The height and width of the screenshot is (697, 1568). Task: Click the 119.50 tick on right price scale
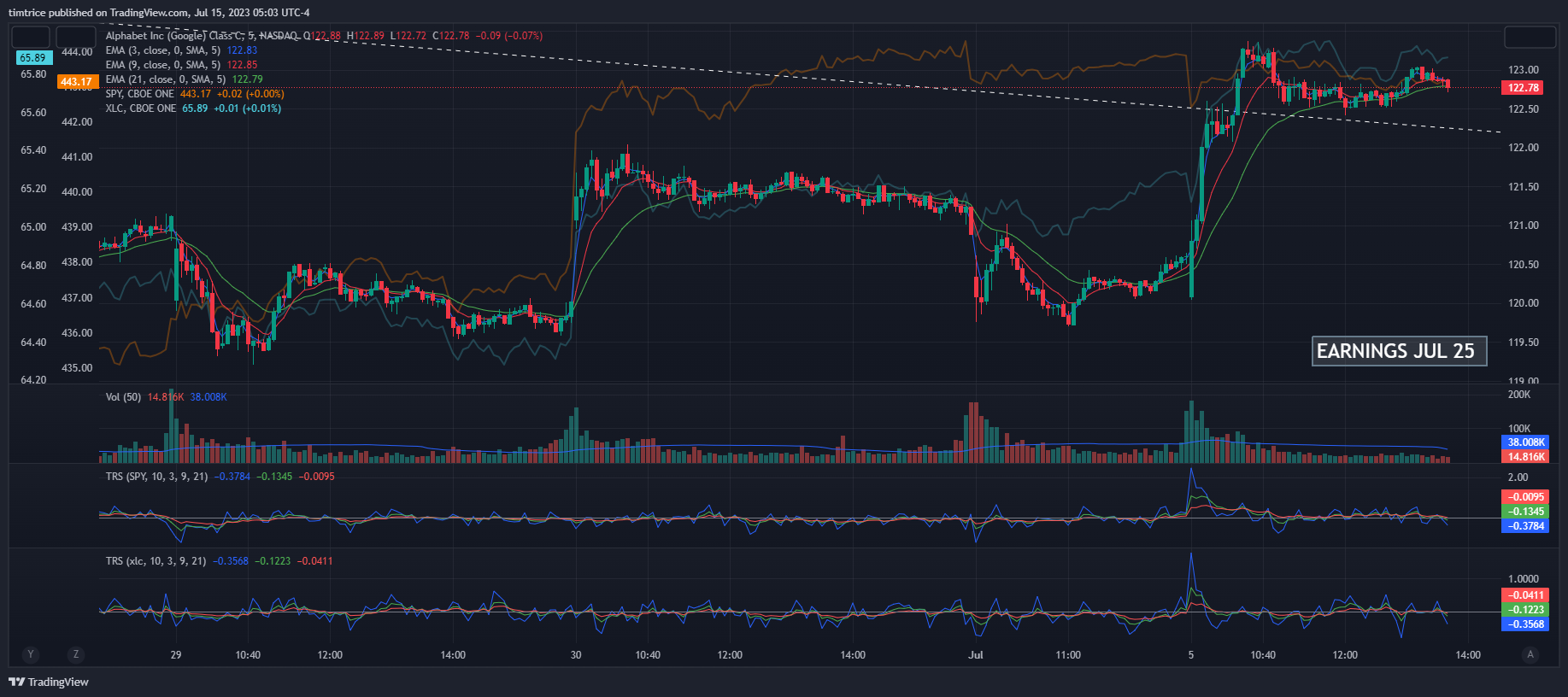[x=1524, y=343]
